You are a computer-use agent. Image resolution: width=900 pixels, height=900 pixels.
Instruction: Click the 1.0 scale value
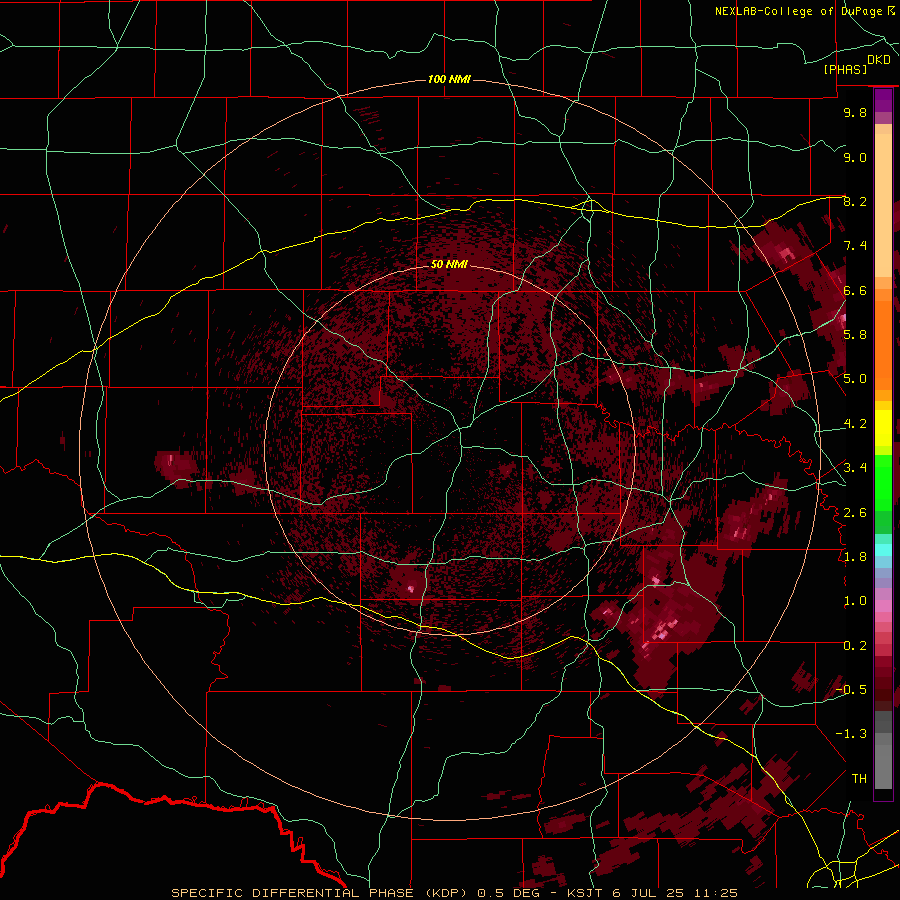click(x=855, y=601)
